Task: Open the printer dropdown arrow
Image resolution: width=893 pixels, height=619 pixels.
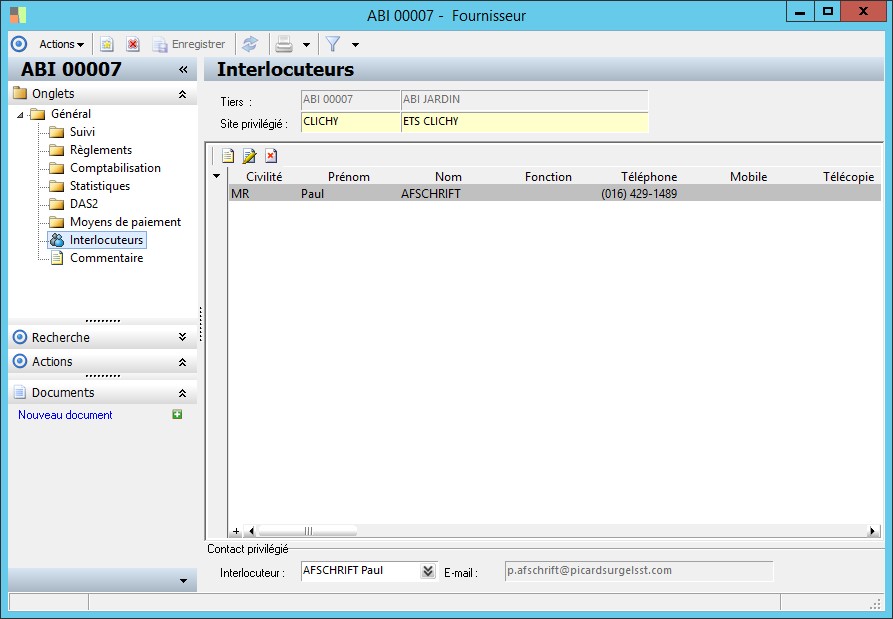Action: (306, 44)
